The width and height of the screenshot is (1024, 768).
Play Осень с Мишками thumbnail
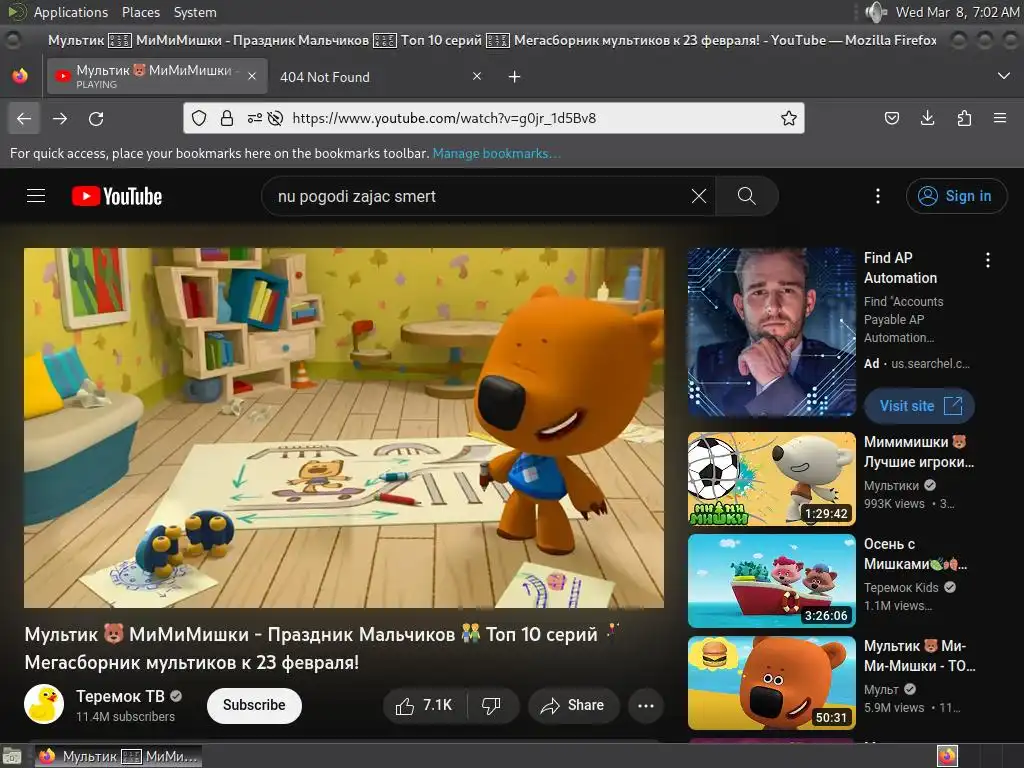click(771, 581)
